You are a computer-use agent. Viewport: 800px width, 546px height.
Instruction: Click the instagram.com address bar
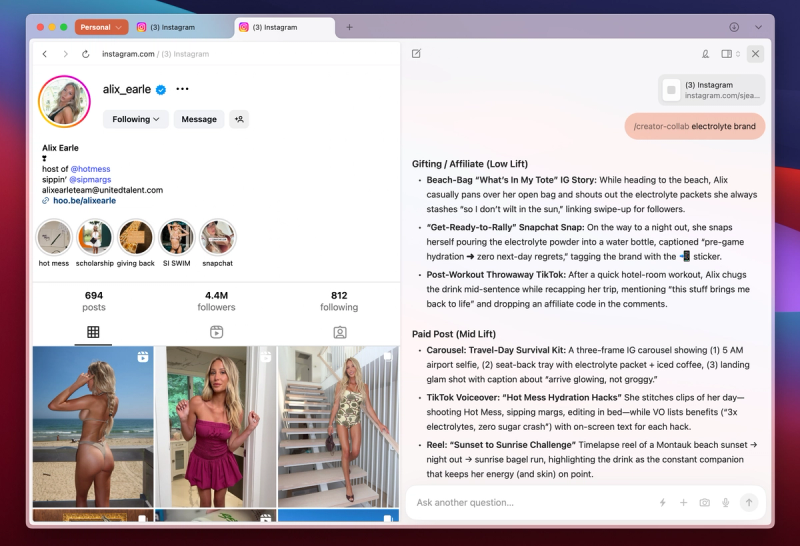(155, 54)
